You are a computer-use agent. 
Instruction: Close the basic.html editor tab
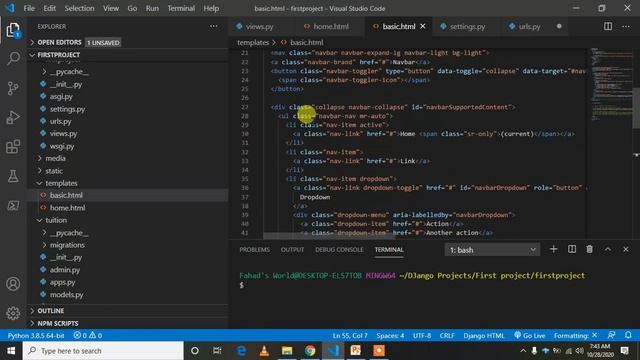coord(423,26)
